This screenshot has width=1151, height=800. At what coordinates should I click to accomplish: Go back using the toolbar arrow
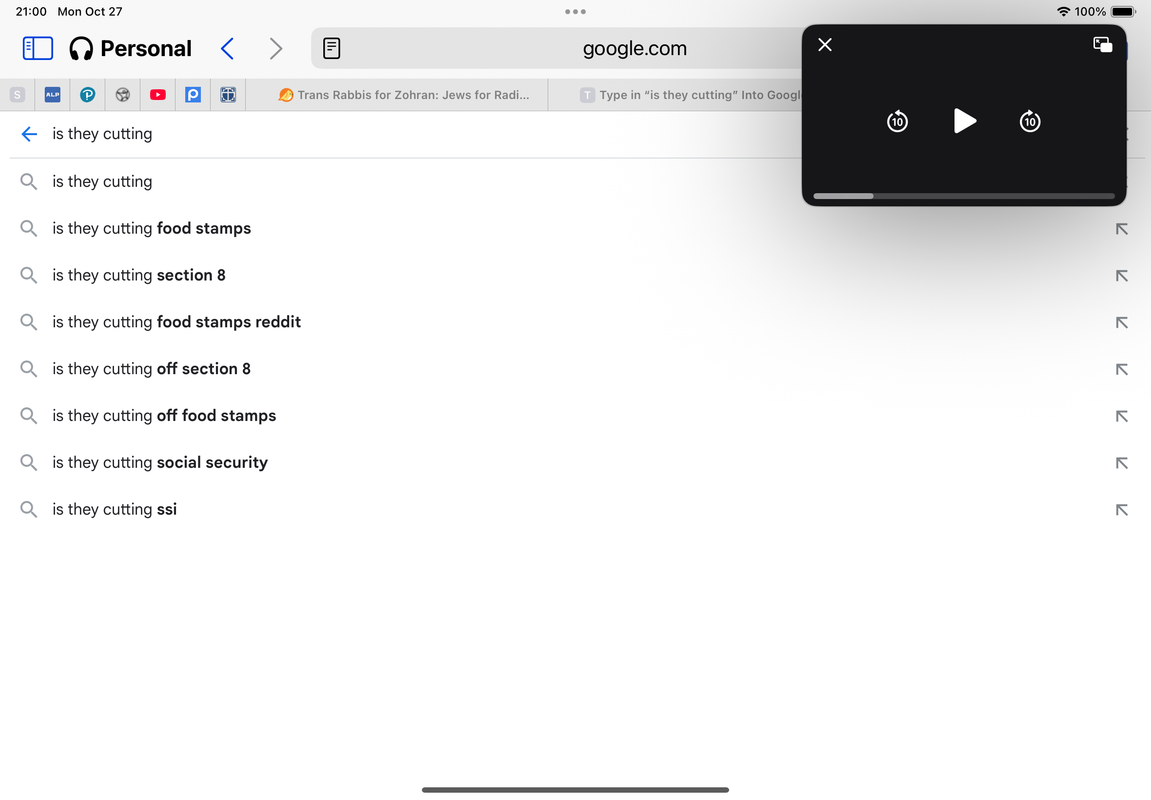[228, 48]
